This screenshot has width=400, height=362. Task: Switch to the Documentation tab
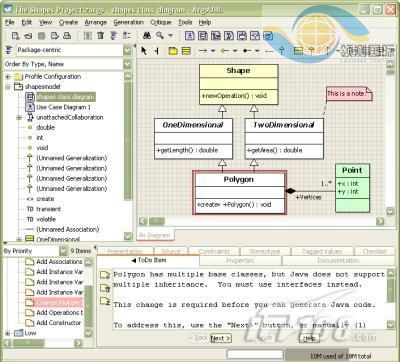338,260
